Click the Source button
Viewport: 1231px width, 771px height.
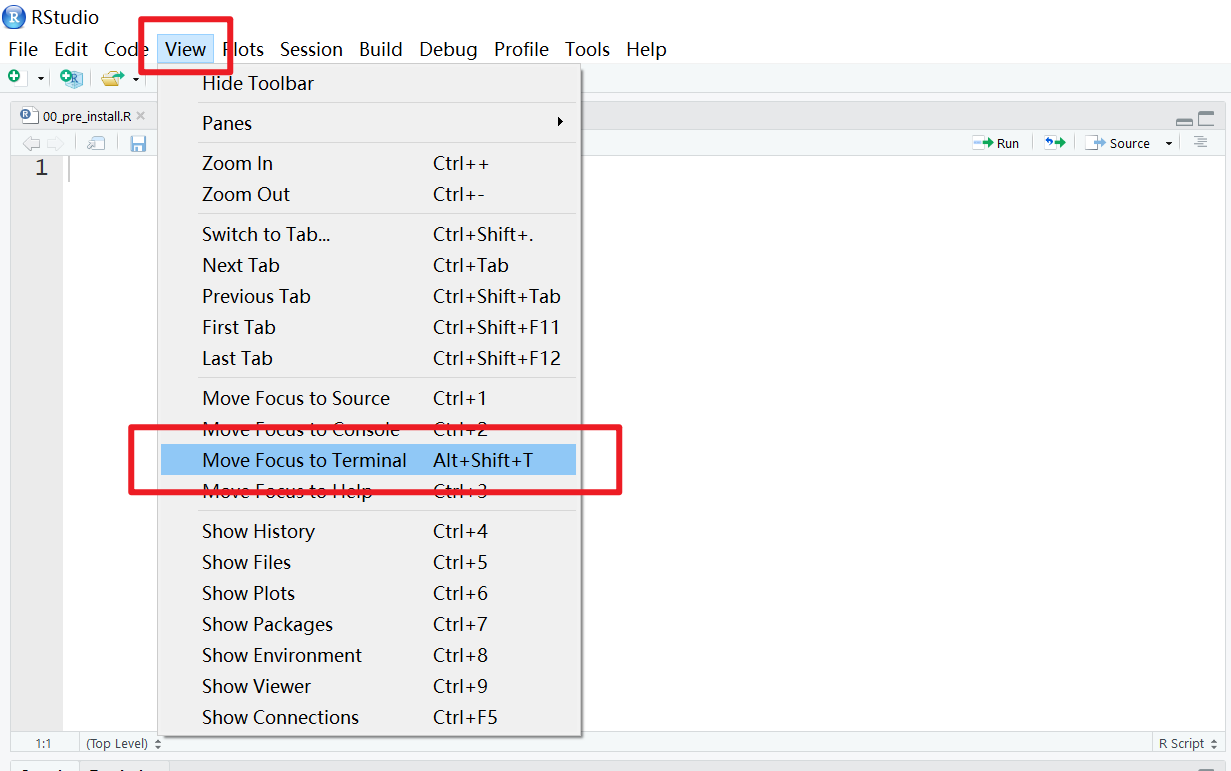click(x=1119, y=143)
